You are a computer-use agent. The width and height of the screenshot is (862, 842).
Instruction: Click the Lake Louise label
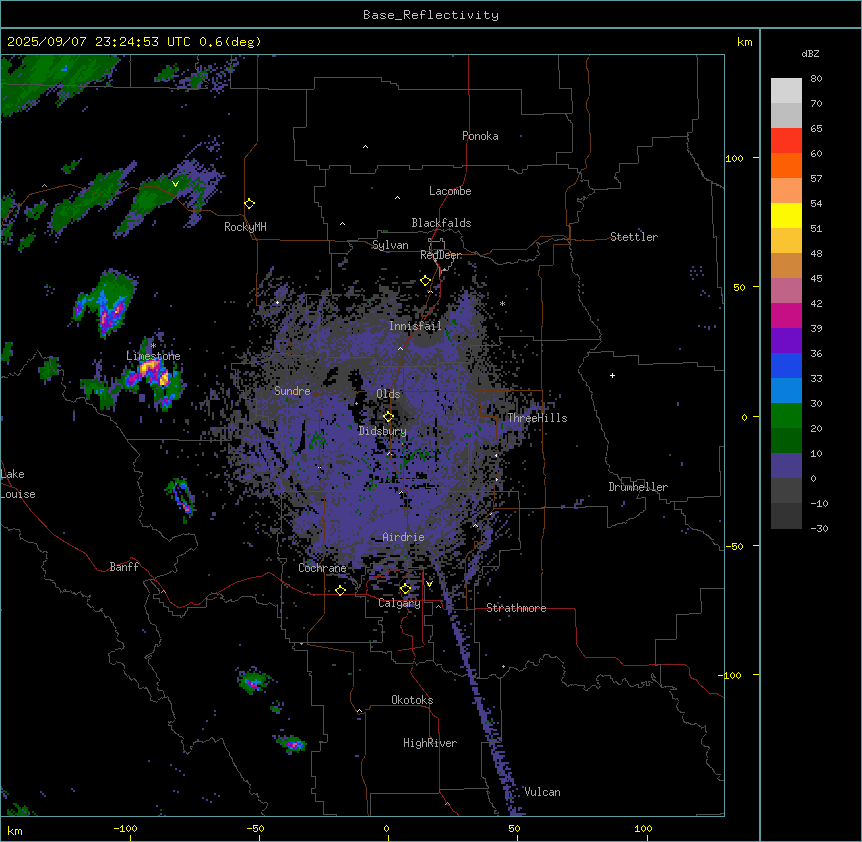[x=18, y=484]
